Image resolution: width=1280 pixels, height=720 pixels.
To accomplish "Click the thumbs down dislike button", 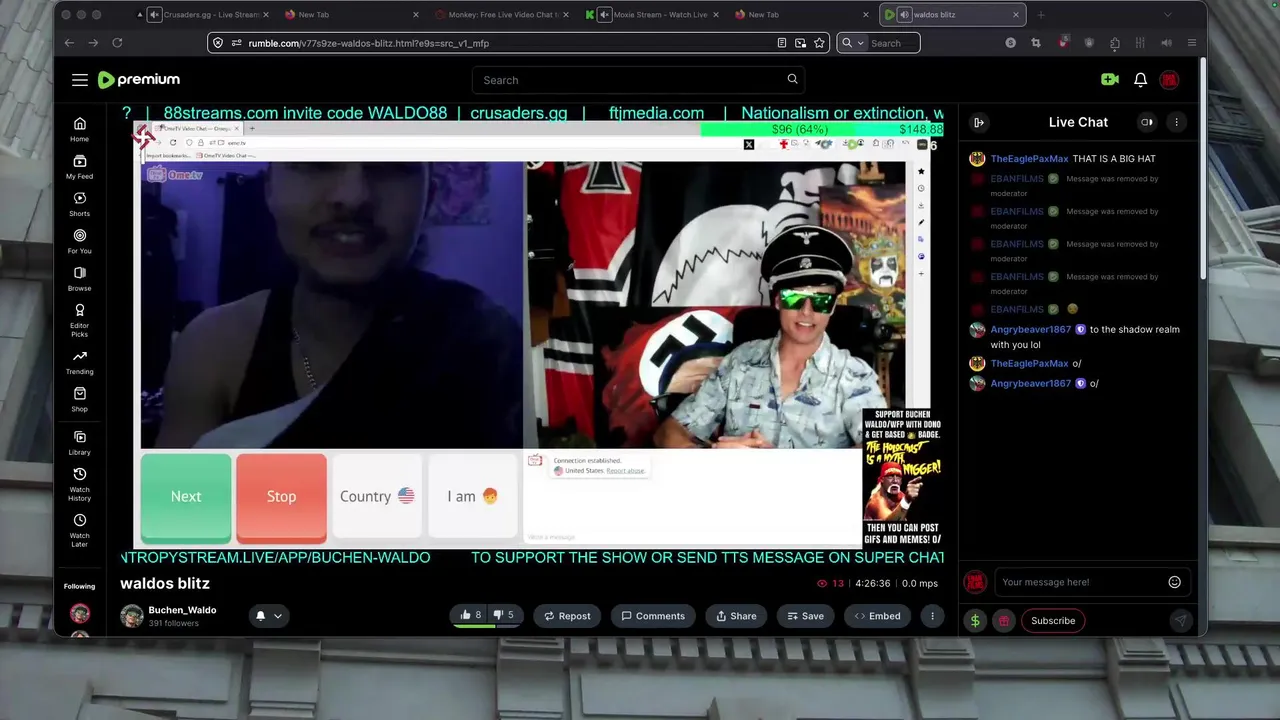I will (x=503, y=616).
